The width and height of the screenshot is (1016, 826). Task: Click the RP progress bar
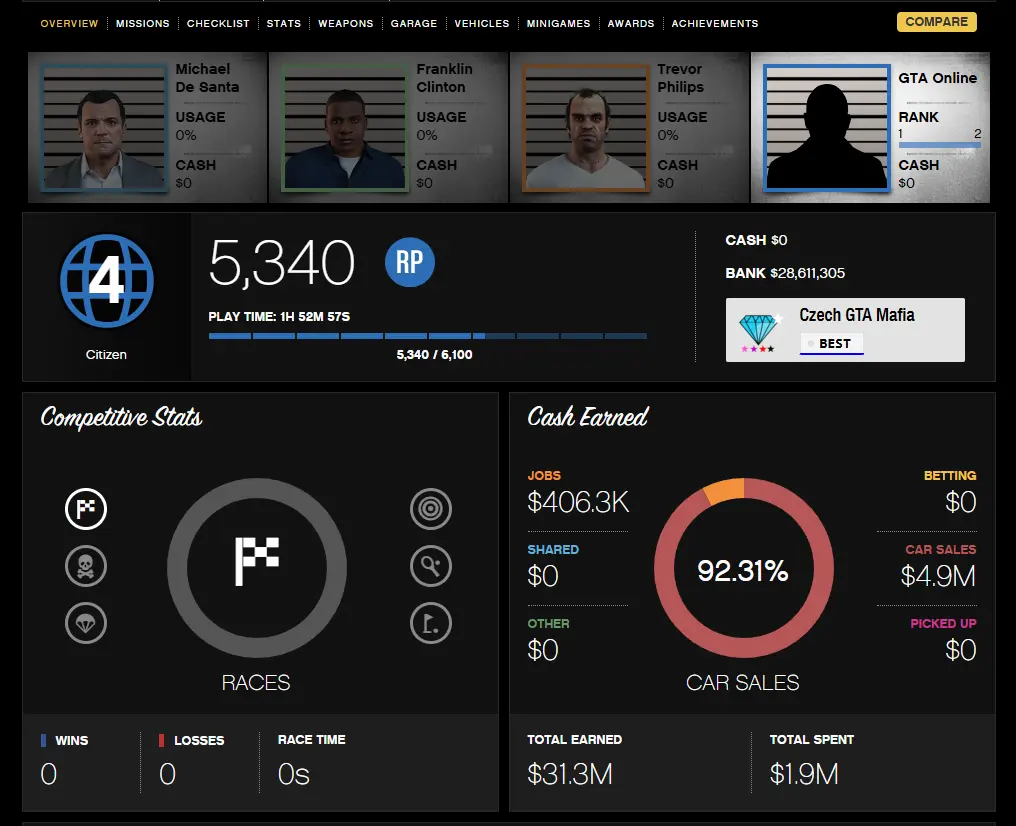(x=428, y=336)
